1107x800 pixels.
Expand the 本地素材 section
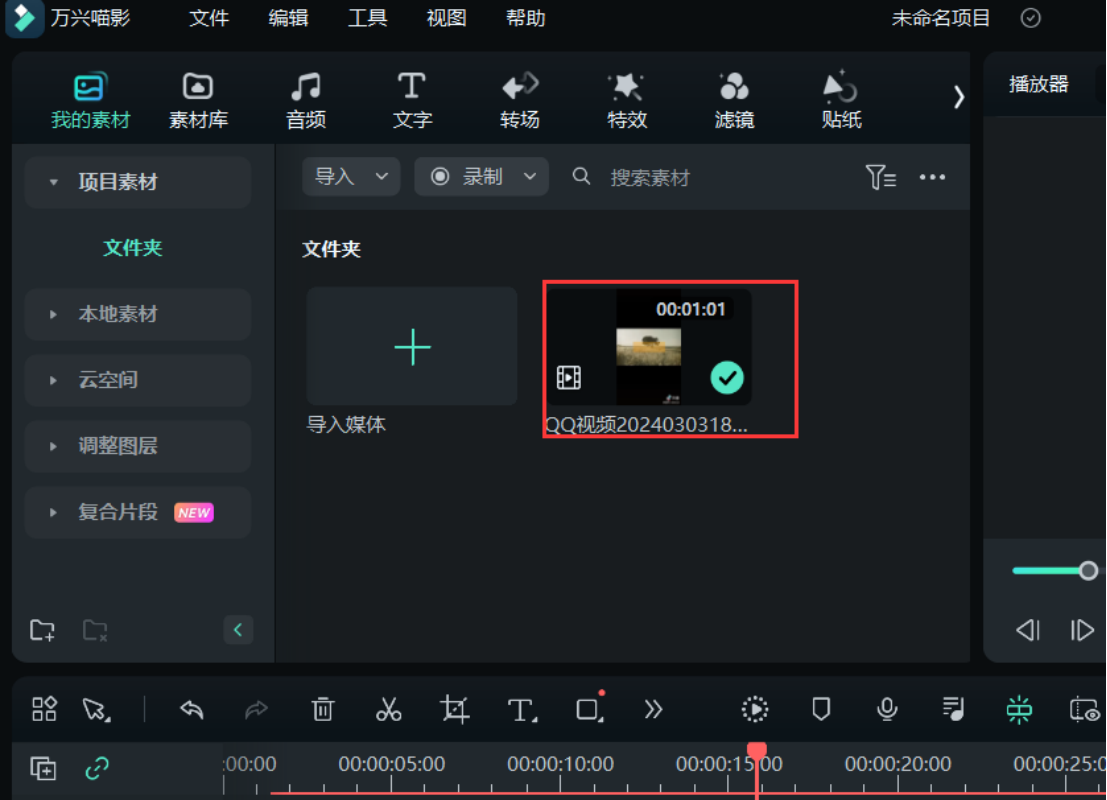(x=54, y=314)
